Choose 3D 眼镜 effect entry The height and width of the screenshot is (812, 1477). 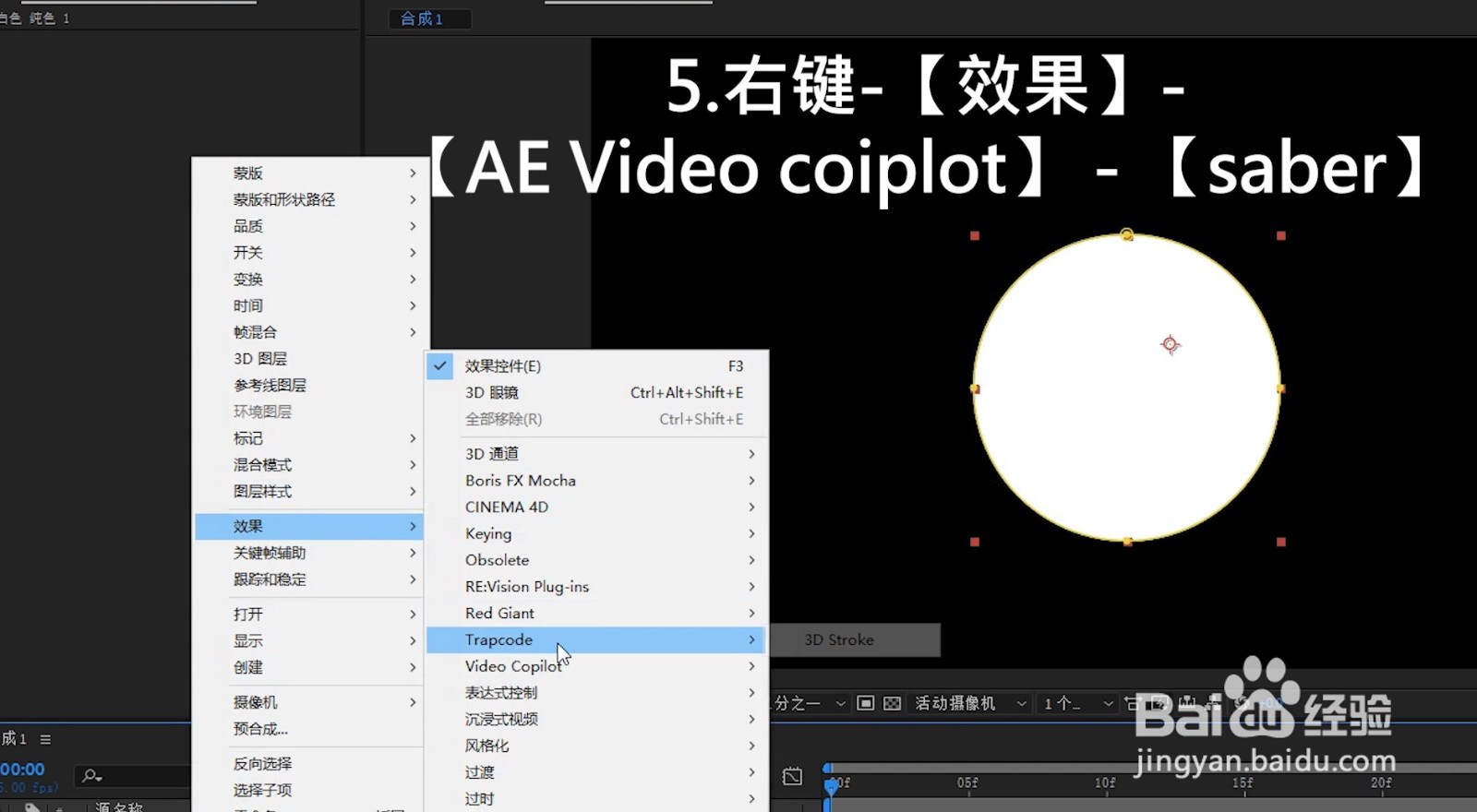pos(596,393)
